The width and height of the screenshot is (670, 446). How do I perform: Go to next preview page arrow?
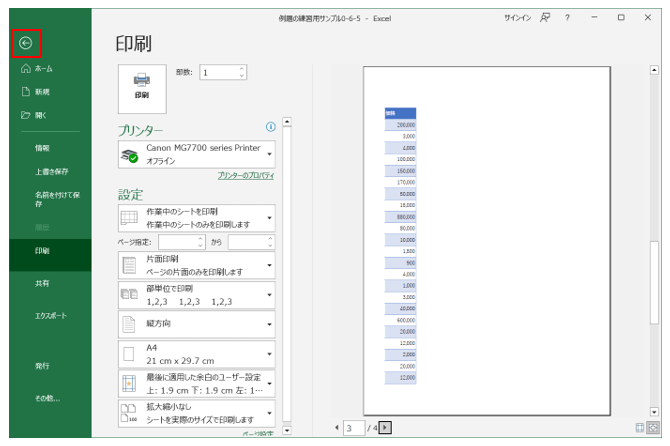click(x=386, y=428)
